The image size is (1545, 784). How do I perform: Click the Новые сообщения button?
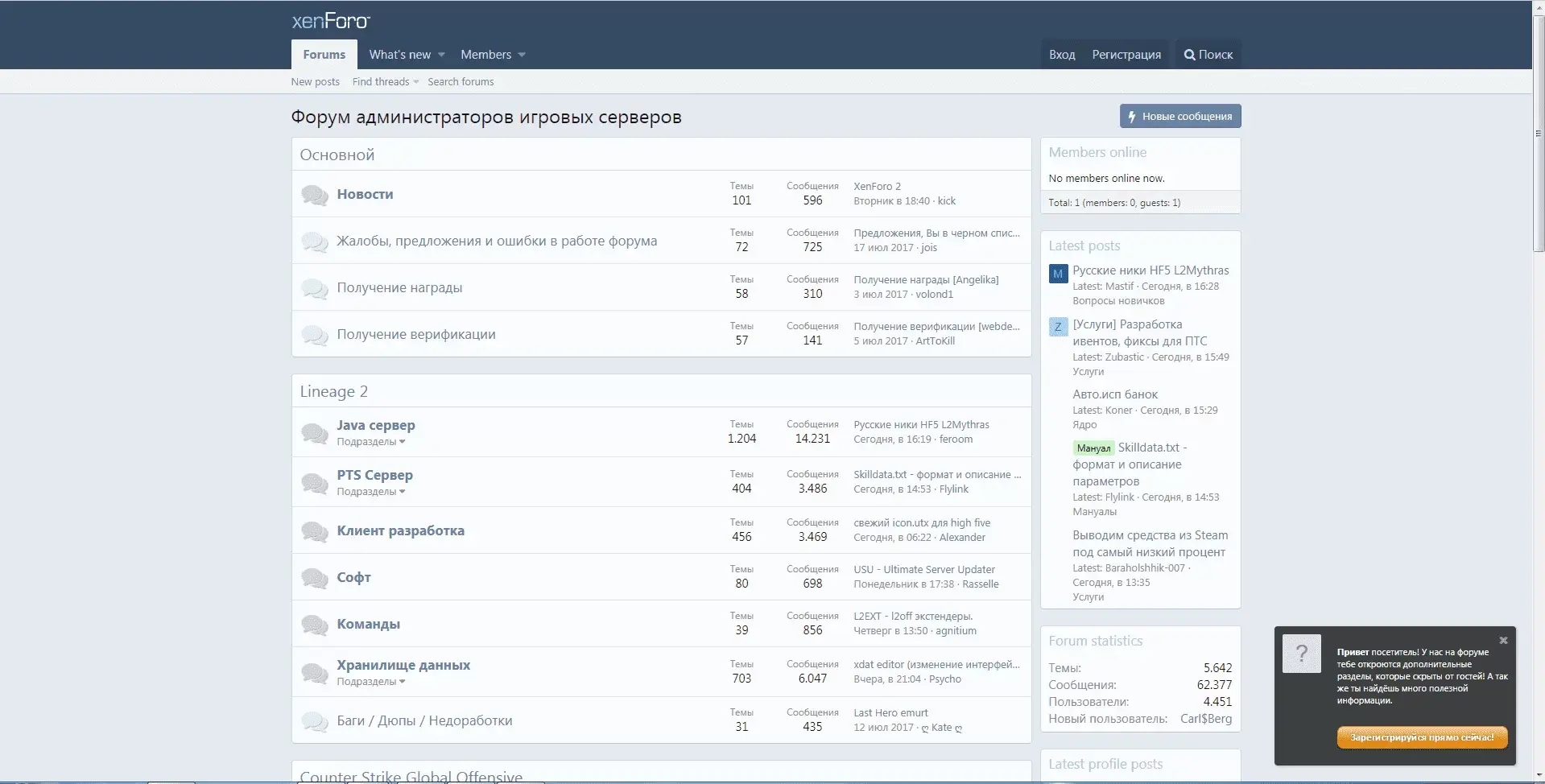1180,116
